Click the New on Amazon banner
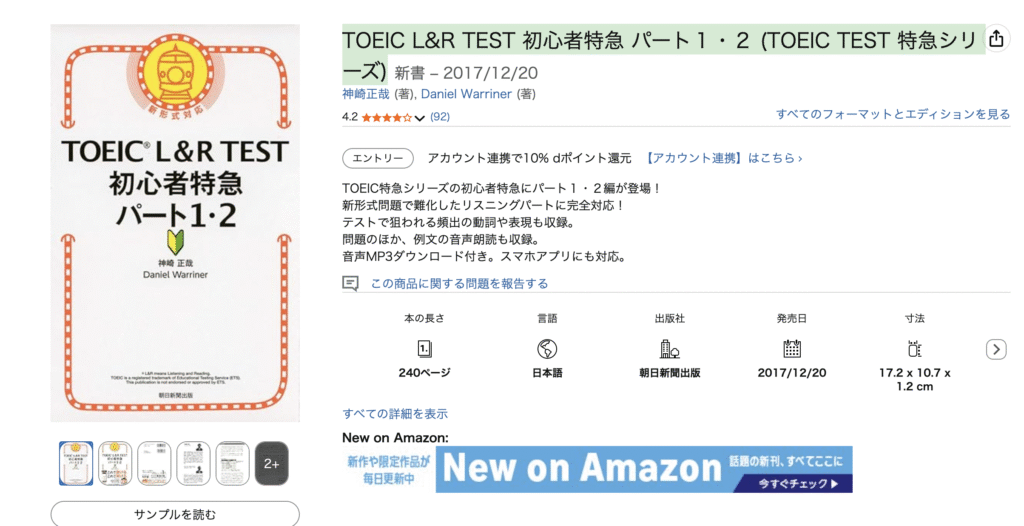The width and height of the screenshot is (1024, 526). (x=597, y=469)
